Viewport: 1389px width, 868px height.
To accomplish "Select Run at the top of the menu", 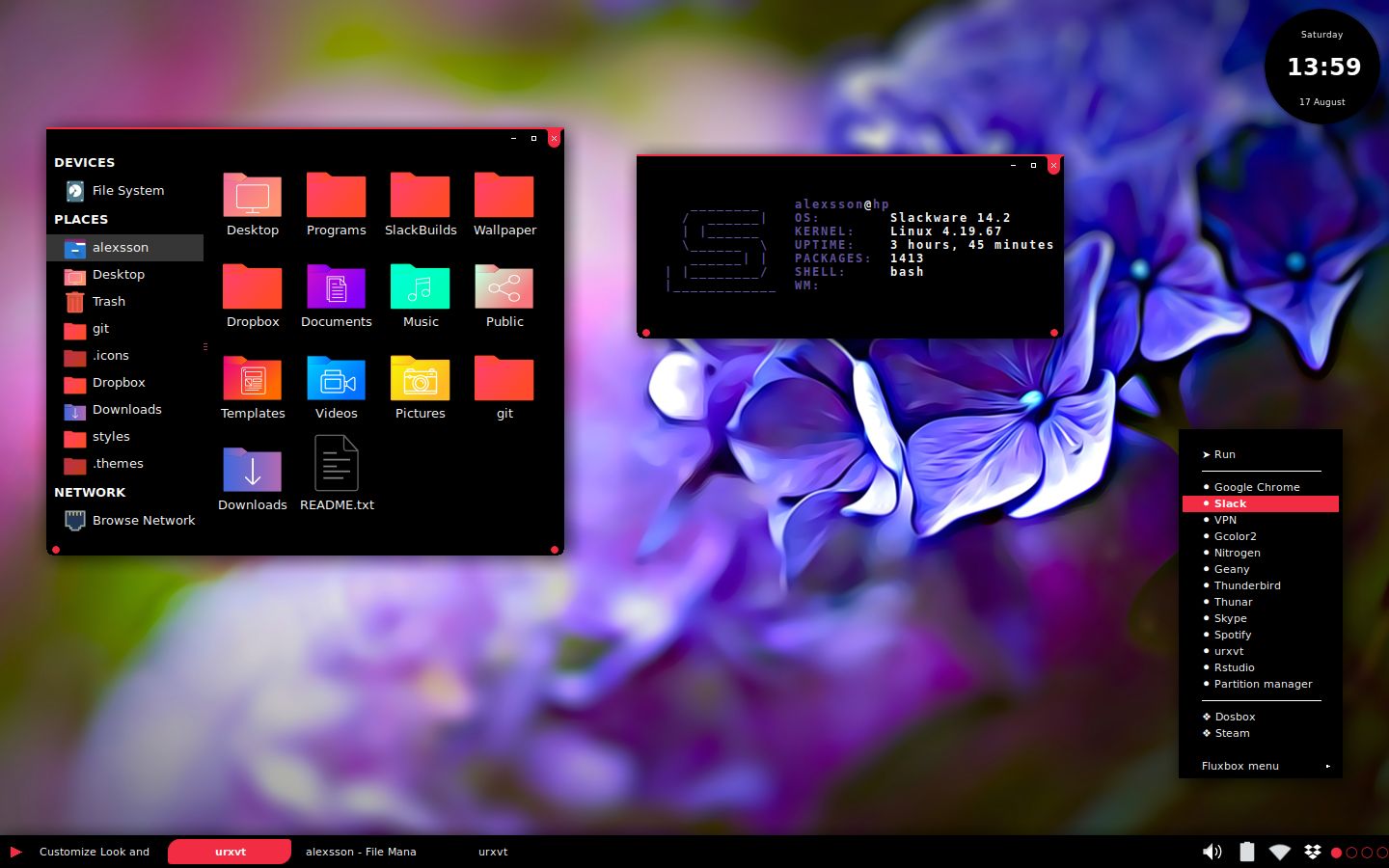I will coord(1223,454).
